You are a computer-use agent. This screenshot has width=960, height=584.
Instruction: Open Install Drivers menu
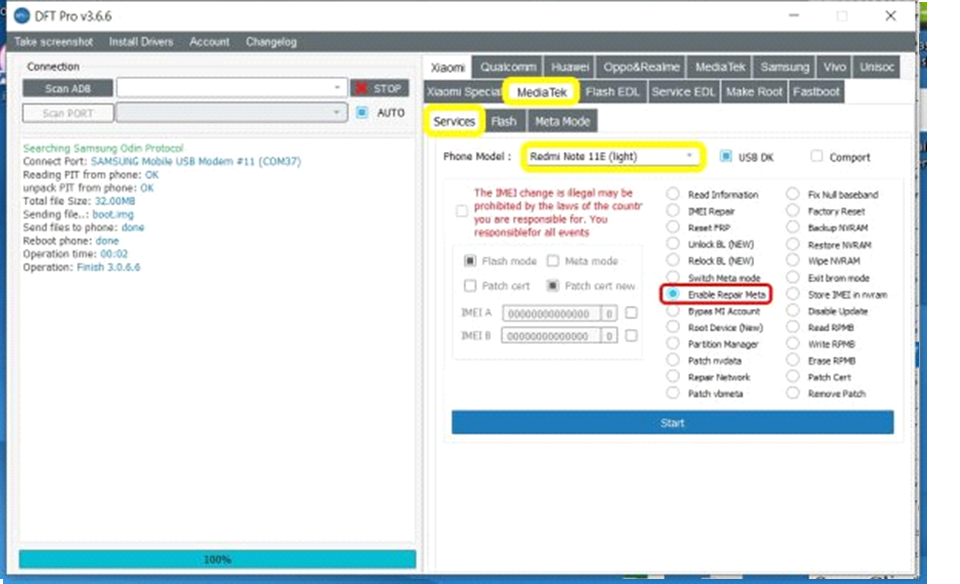coord(141,42)
